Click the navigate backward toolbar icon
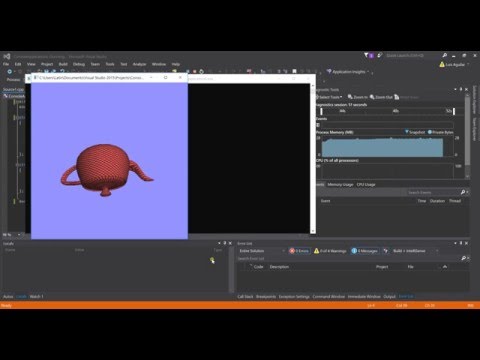480x360 pixels. (9, 72)
